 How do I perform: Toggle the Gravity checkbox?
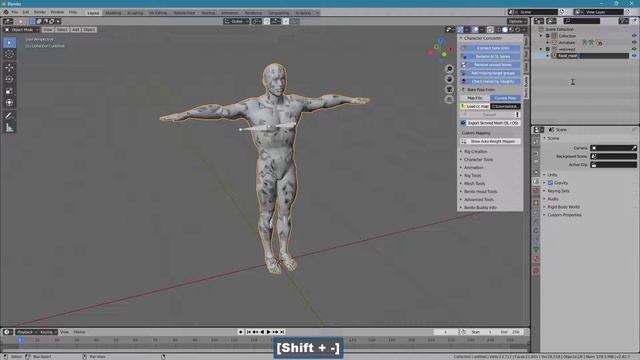pyautogui.click(x=550, y=183)
